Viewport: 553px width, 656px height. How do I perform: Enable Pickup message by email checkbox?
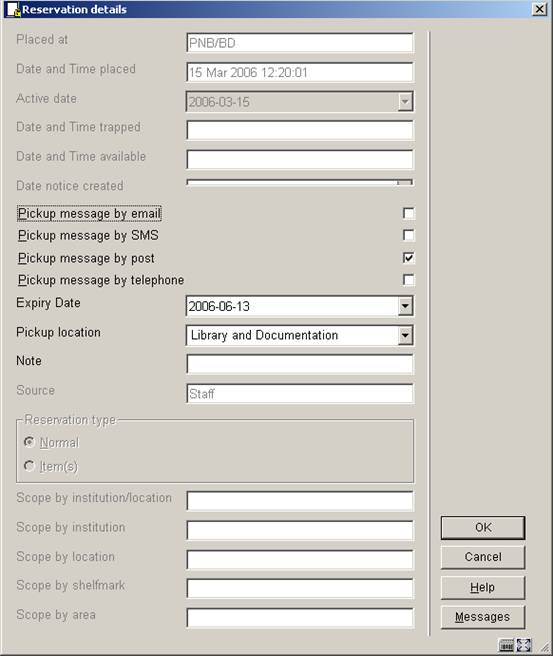408,213
